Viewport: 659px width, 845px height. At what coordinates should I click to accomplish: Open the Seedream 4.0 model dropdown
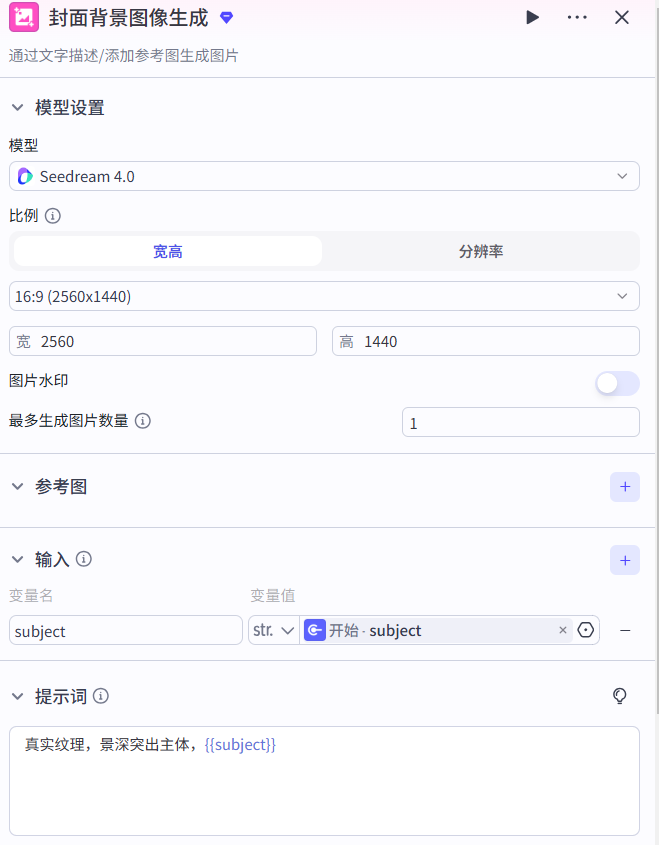324,176
